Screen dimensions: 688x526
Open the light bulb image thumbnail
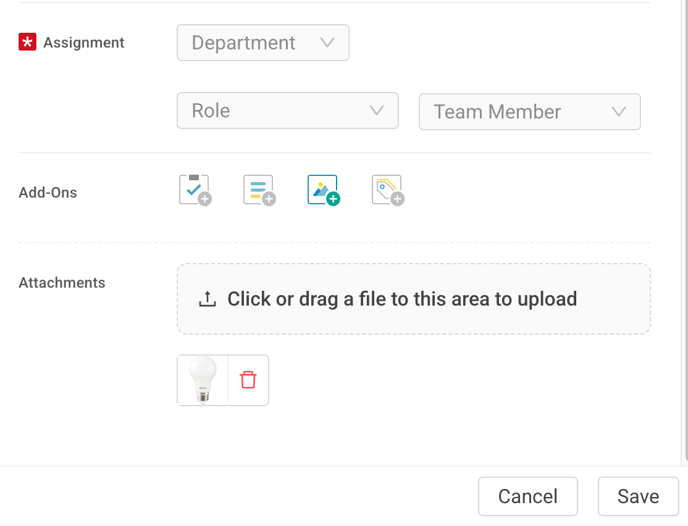203,380
